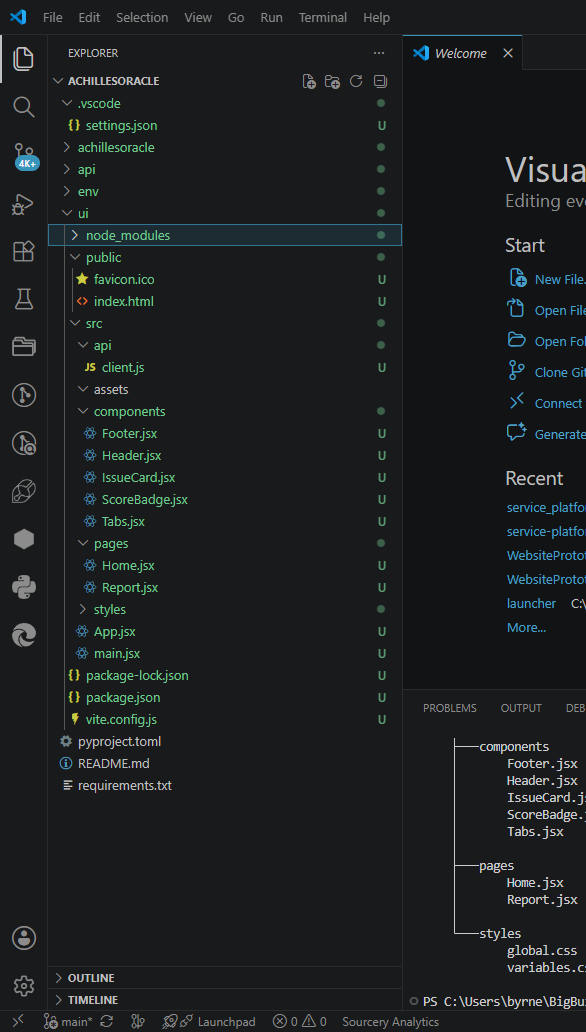Click the remote window status bar icon
This screenshot has width=586, height=1032.
pos(18,1021)
